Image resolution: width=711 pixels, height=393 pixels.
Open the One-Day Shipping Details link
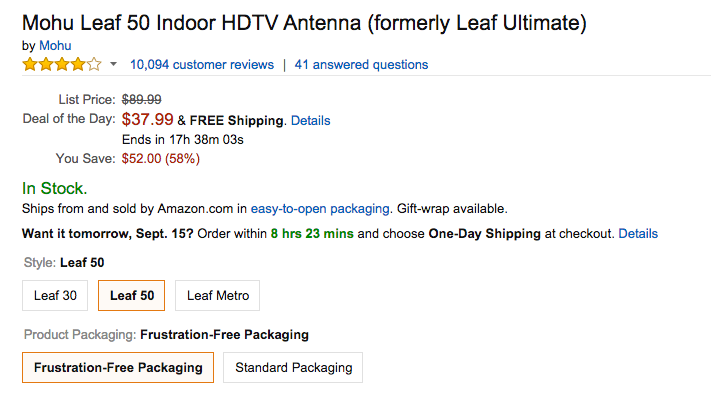coord(638,233)
